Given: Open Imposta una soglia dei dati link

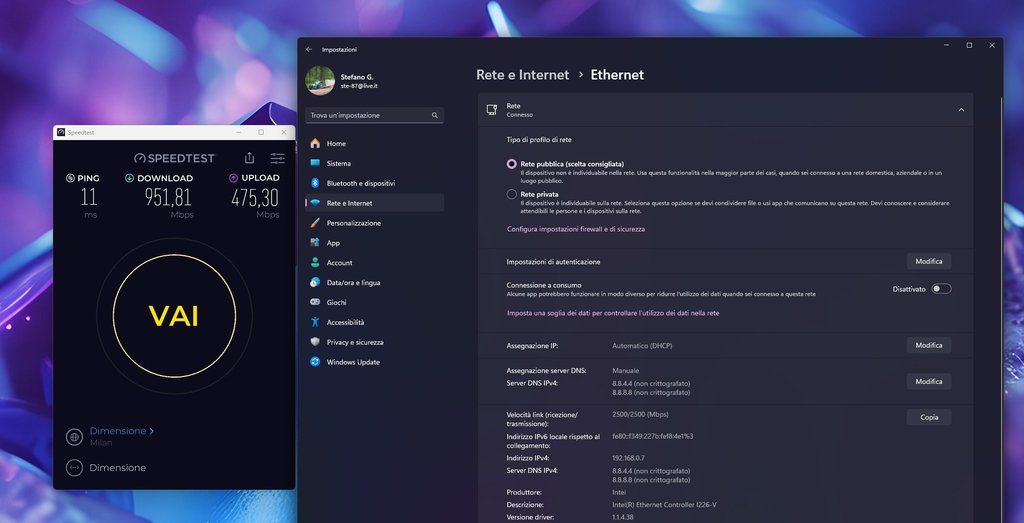Looking at the screenshot, I should [613, 313].
